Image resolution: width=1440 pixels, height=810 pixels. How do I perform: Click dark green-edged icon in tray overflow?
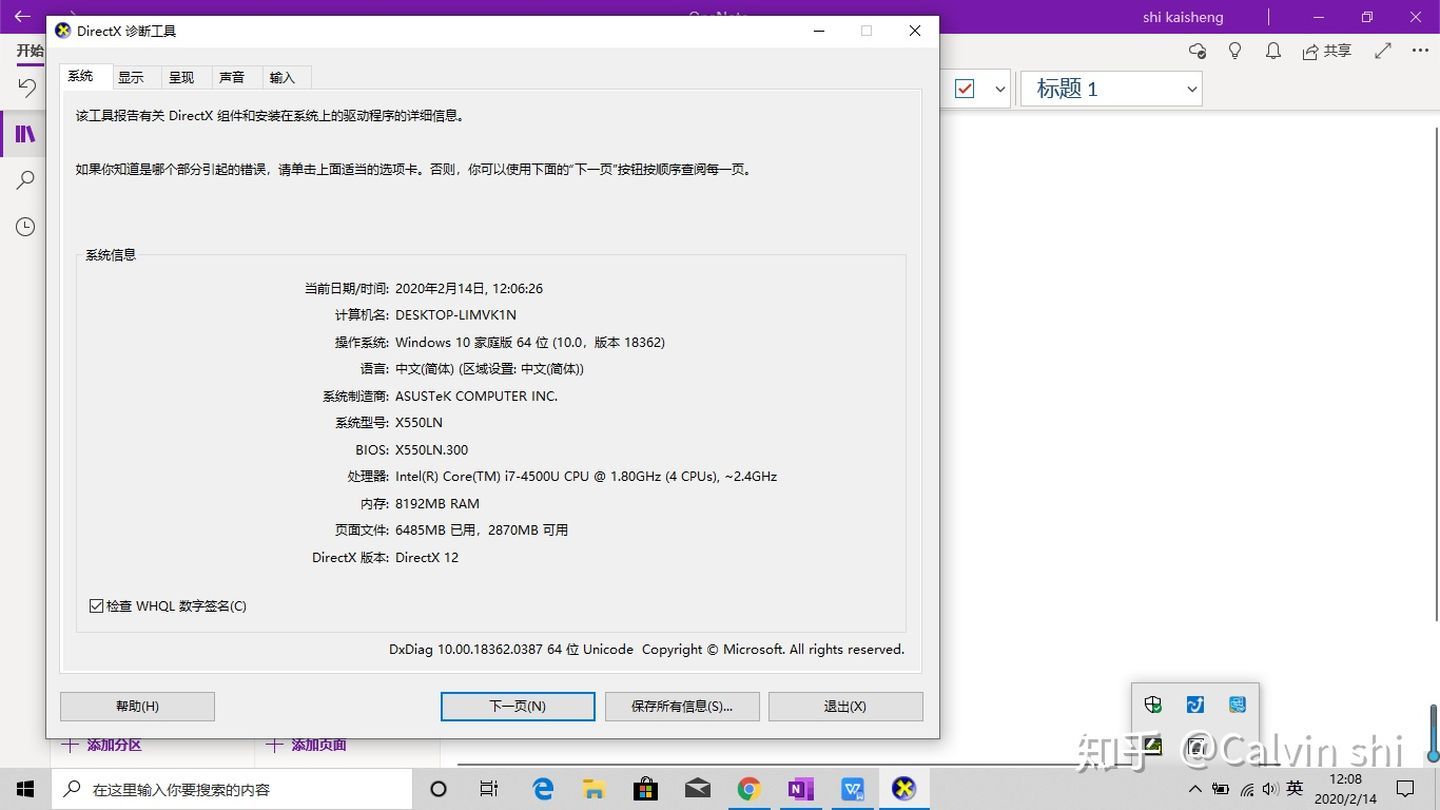[1153, 745]
